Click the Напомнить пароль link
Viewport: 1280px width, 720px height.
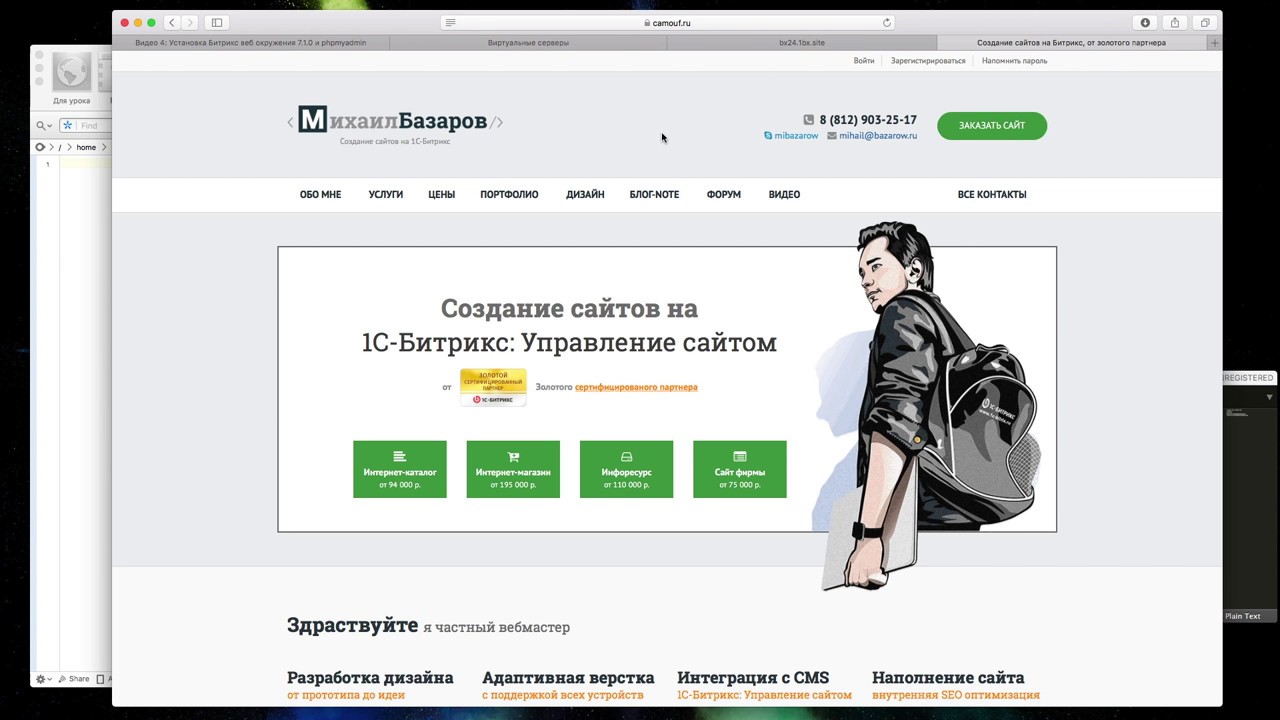coord(1014,60)
